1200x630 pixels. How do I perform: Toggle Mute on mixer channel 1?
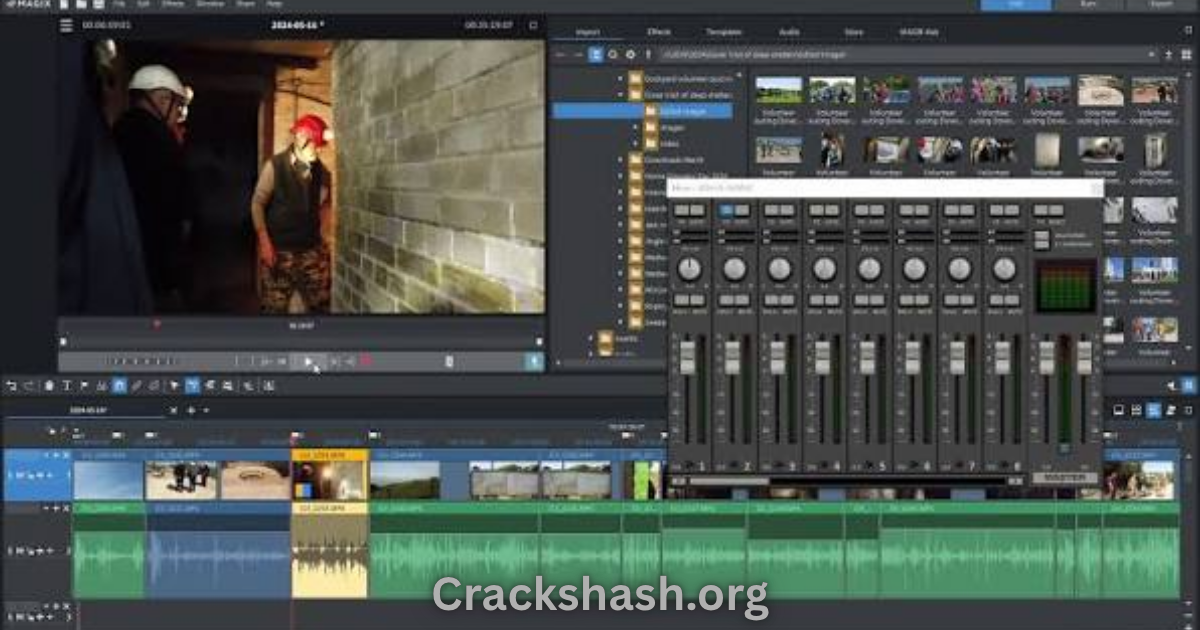[x=697, y=300]
